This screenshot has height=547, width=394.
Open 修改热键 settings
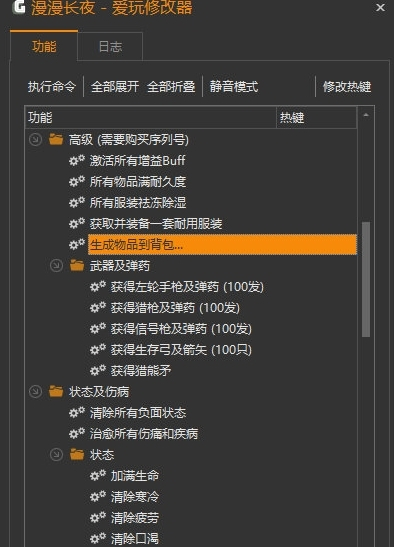[x=347, y=87]
